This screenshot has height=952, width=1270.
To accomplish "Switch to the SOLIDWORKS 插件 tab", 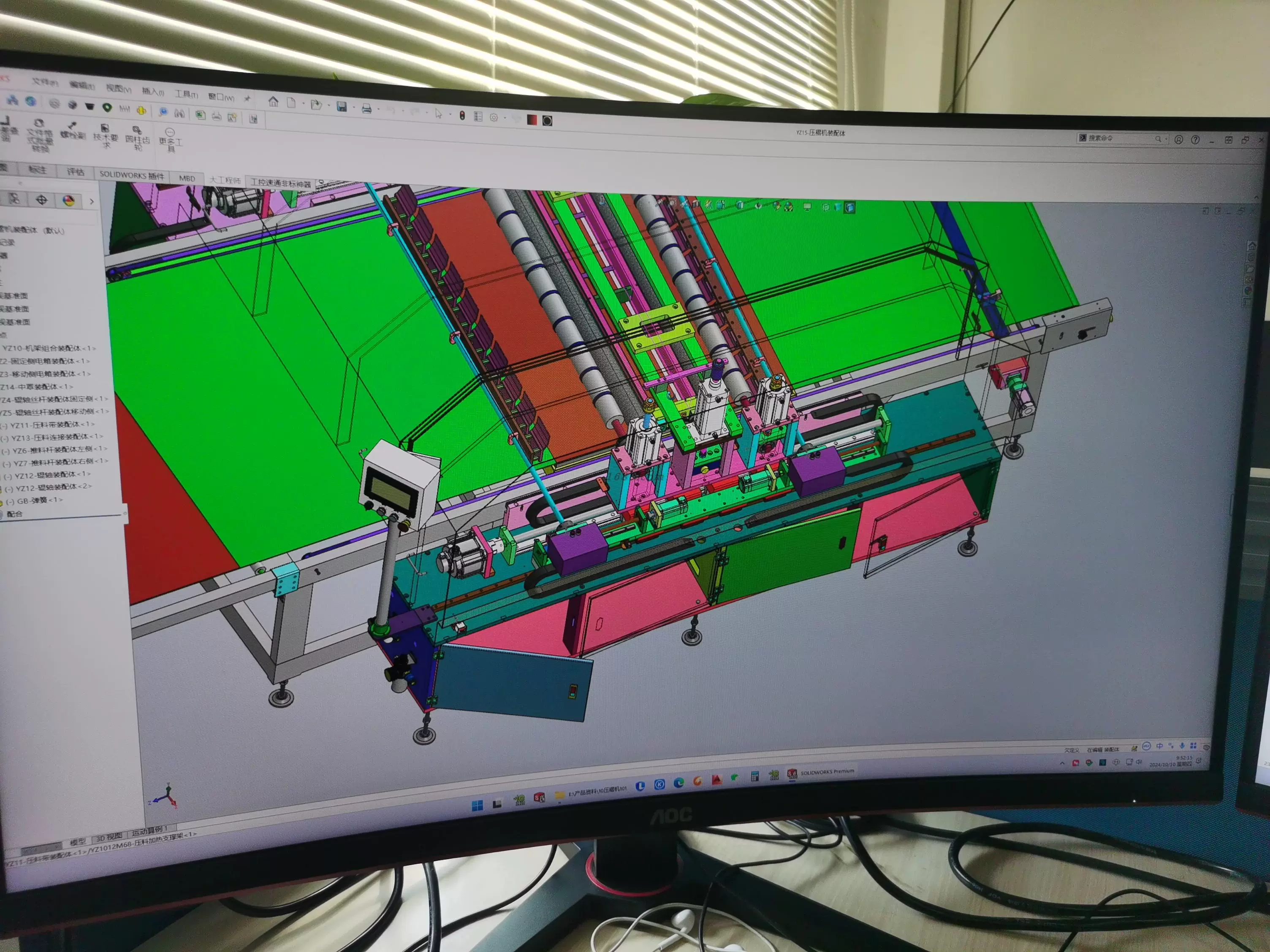I will pyautogui.click(x=131, y=175).
